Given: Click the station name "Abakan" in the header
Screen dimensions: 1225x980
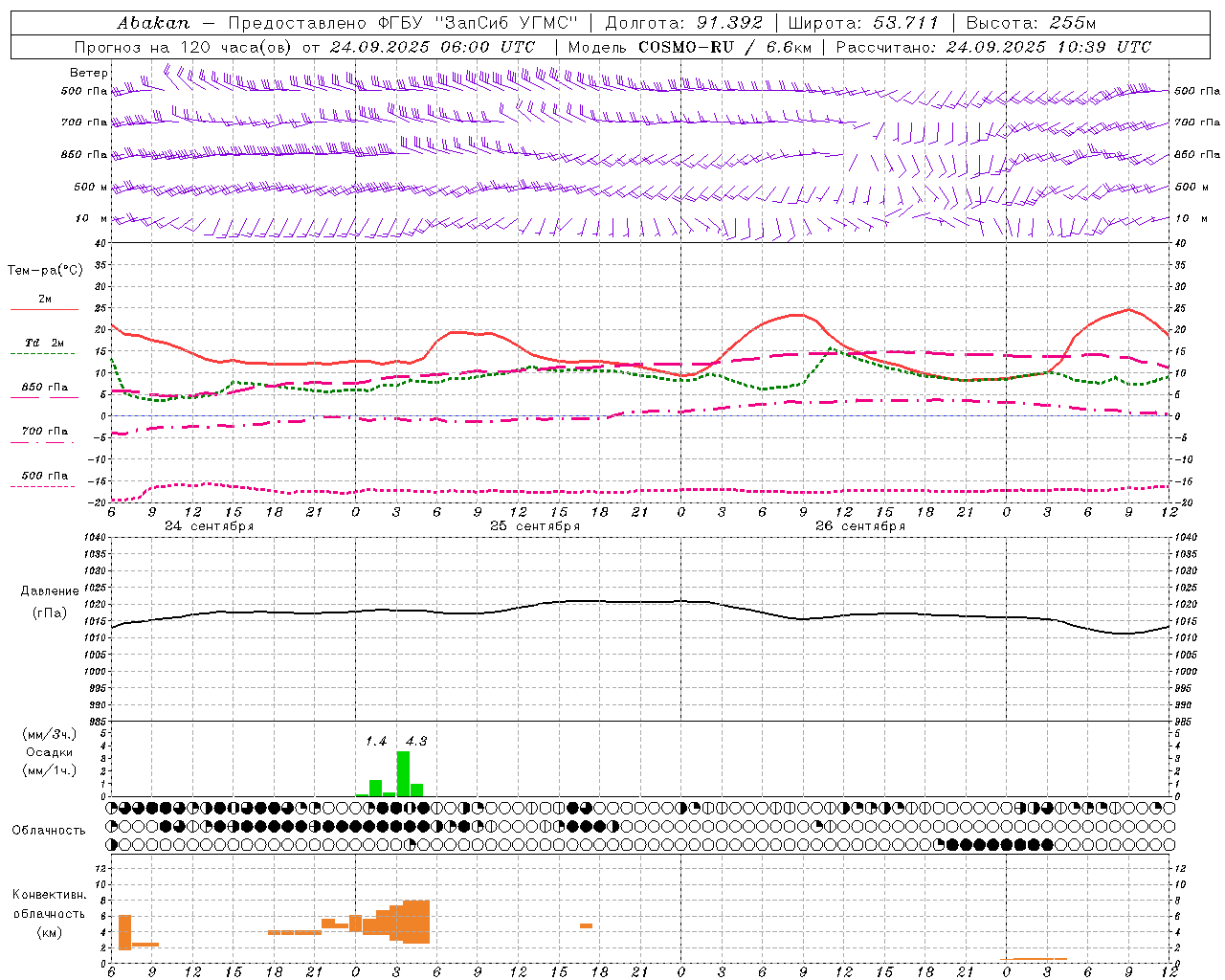Looking at the screenshot, I should (154, 23).
